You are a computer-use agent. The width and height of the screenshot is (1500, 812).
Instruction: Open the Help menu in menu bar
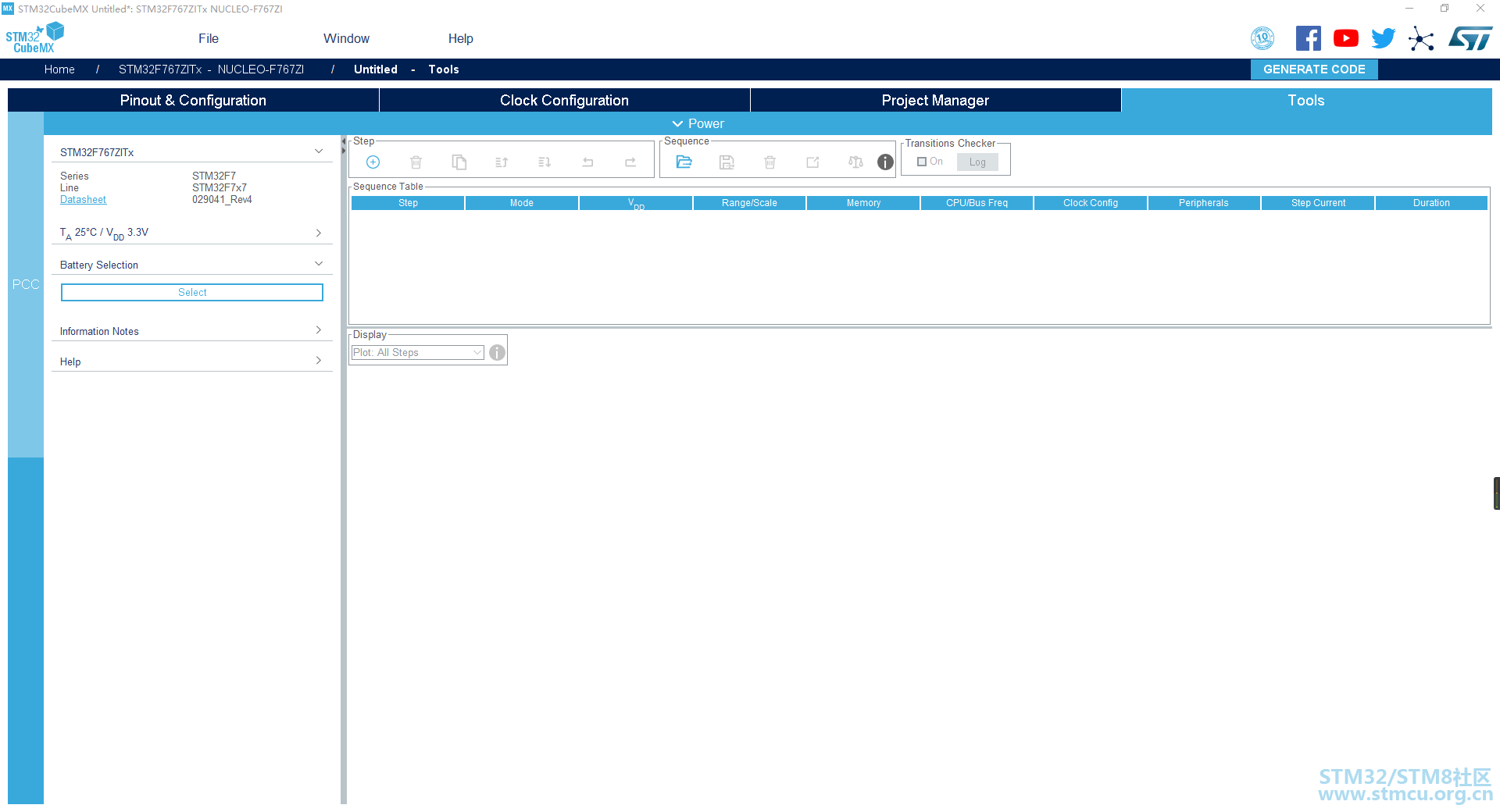(461, 38)
